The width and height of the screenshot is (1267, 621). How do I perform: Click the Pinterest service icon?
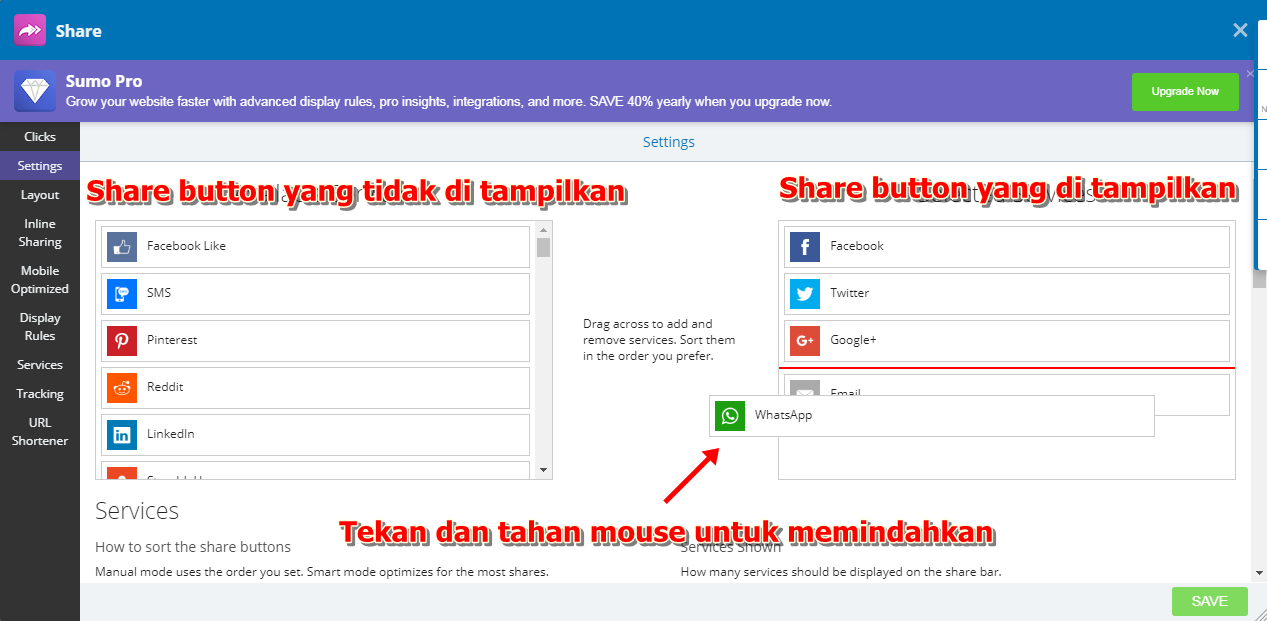point(122,340)
